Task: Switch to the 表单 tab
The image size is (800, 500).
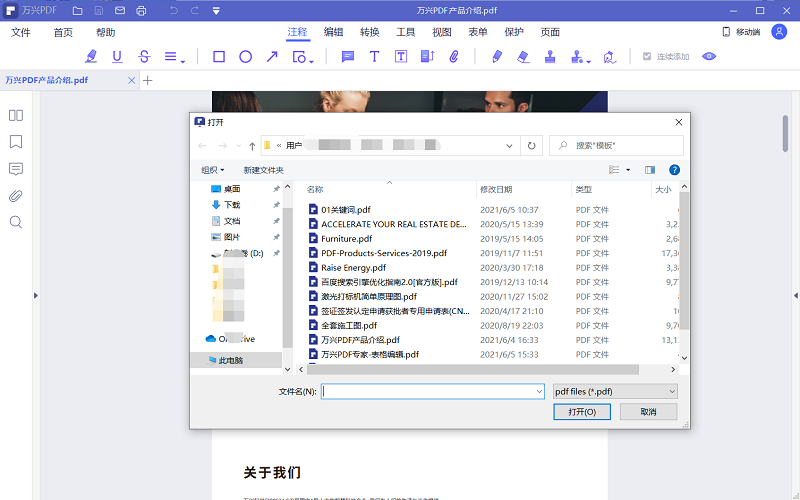Action: click(x=478, y=32)
